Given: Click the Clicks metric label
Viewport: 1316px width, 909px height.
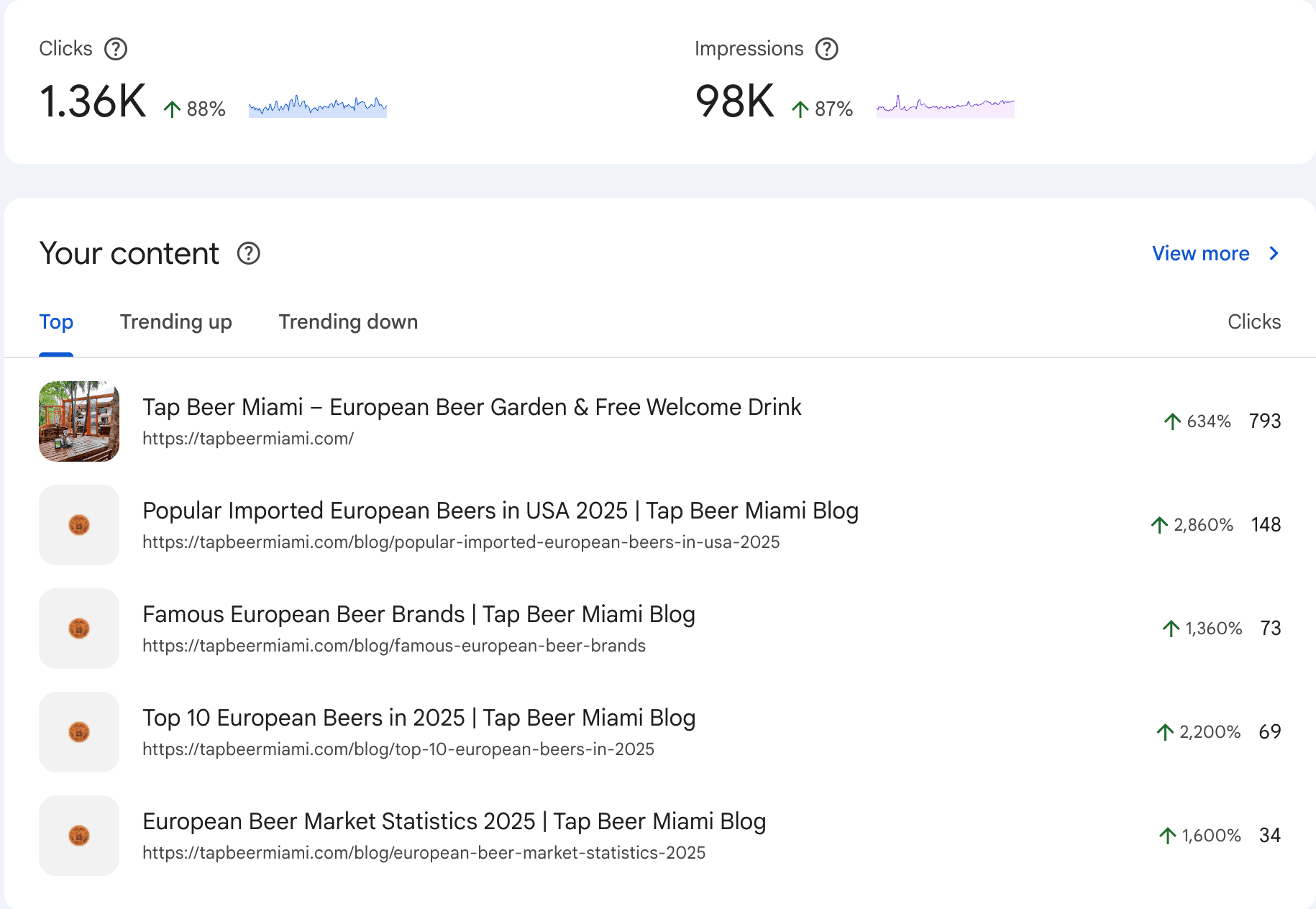Looking at the screenshot, I should 65,49.
